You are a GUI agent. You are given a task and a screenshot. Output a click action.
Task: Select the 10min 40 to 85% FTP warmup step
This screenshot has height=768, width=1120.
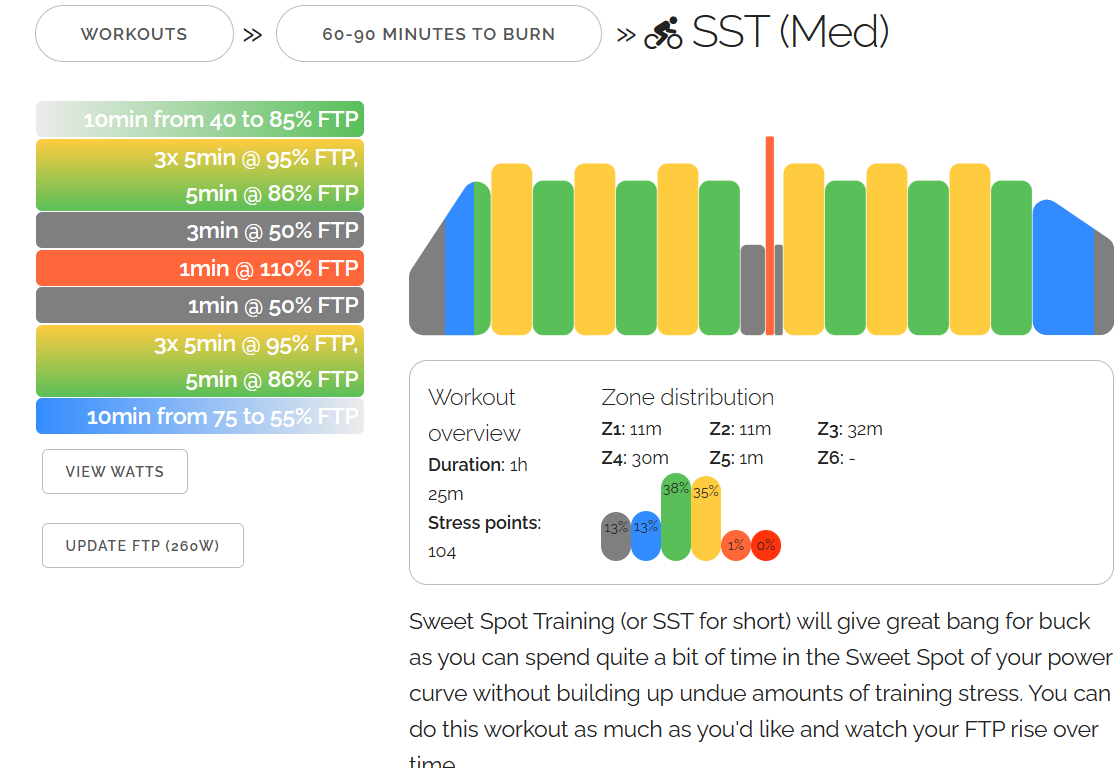[x=200, y=120]
